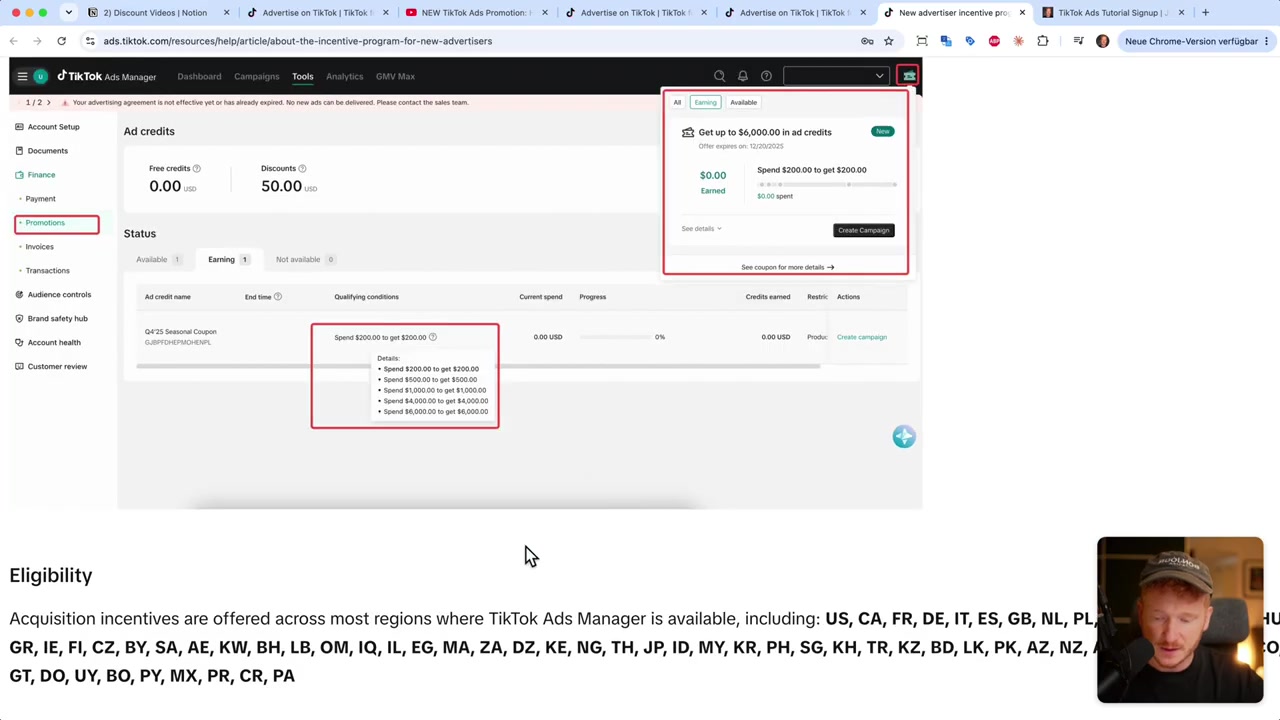Click the orange starburst extension icon
The width and height of the screenshot is (1280, 720).
pyautogui.click(x=1018, y=41)
